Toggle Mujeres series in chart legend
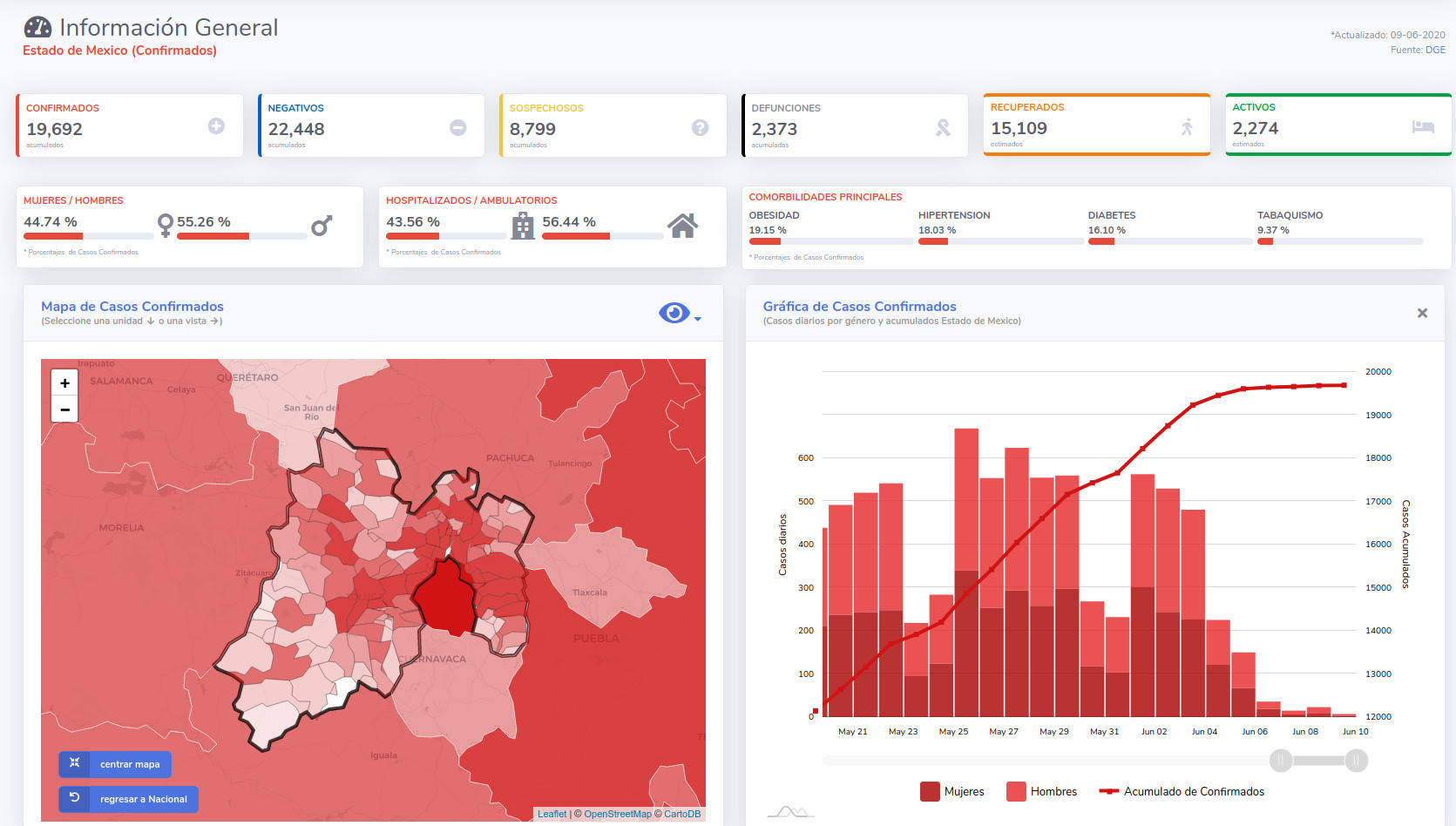 952,791
